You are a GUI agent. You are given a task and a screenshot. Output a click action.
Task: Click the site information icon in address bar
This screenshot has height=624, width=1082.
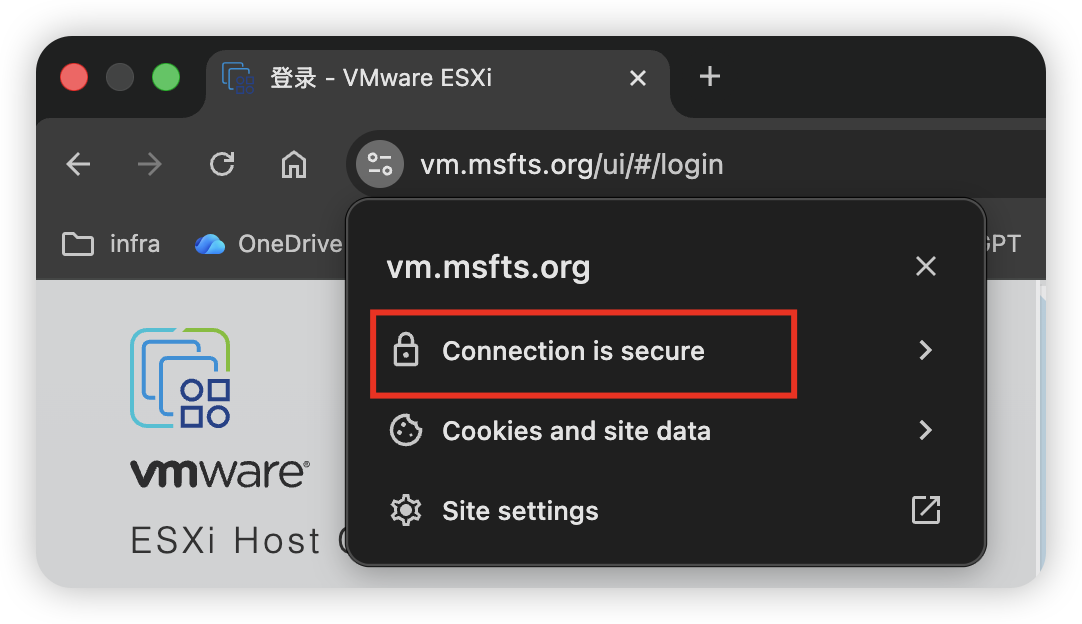point(380,164)
